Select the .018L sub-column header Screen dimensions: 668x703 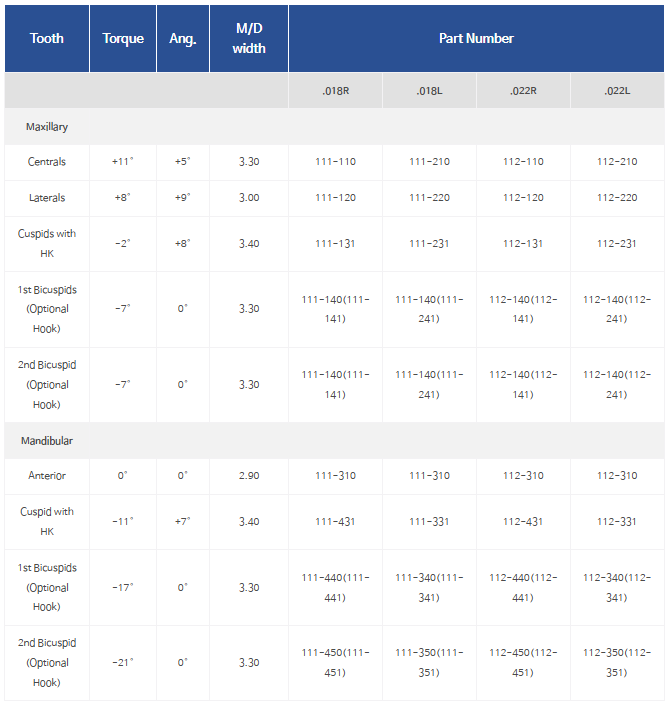[429, 91]
